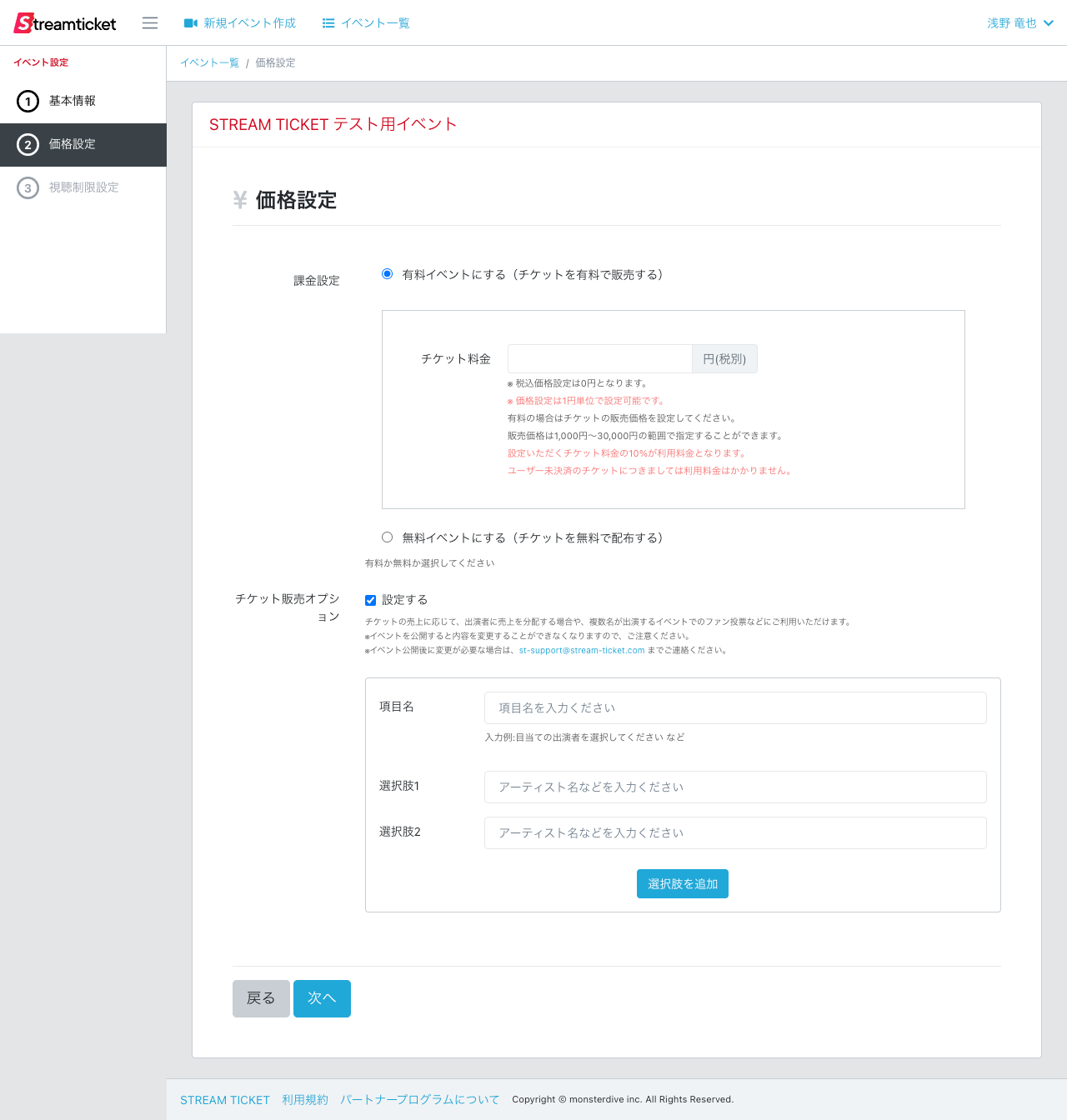Click the 有料か無料か選択してください hint text

tap(429, 563)
